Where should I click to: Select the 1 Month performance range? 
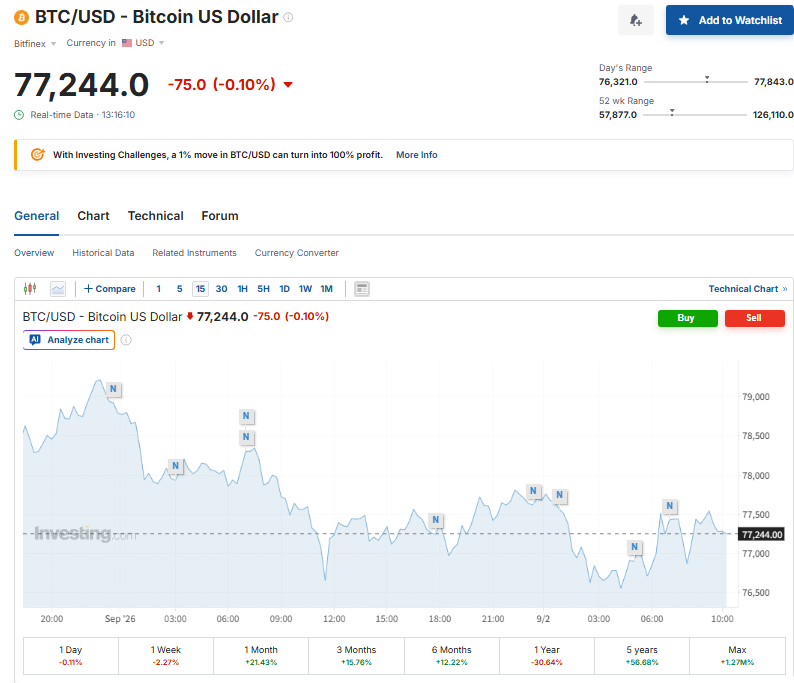point(261,656)
